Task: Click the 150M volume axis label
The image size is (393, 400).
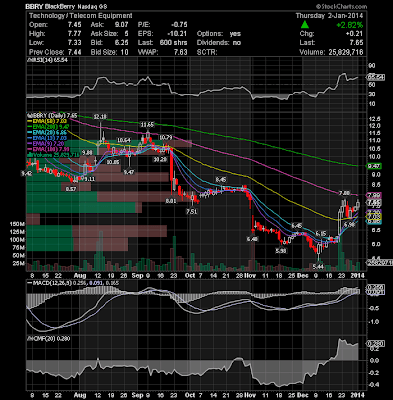Action: point(18,223)
